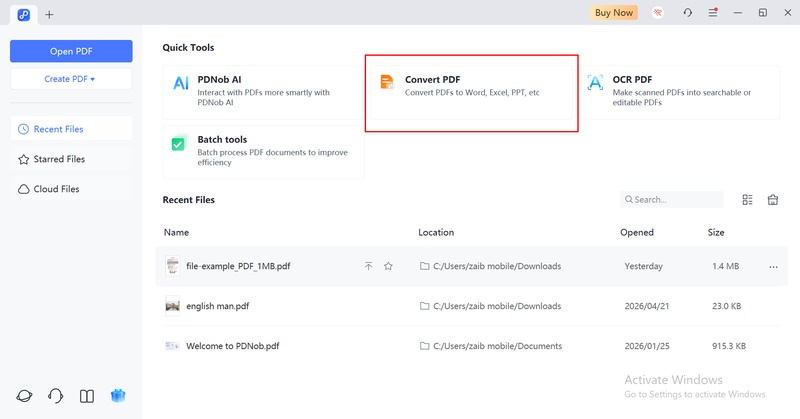Screen dimensions: 800x419
Task: Click the Name column header
Action: click(176, 232)
